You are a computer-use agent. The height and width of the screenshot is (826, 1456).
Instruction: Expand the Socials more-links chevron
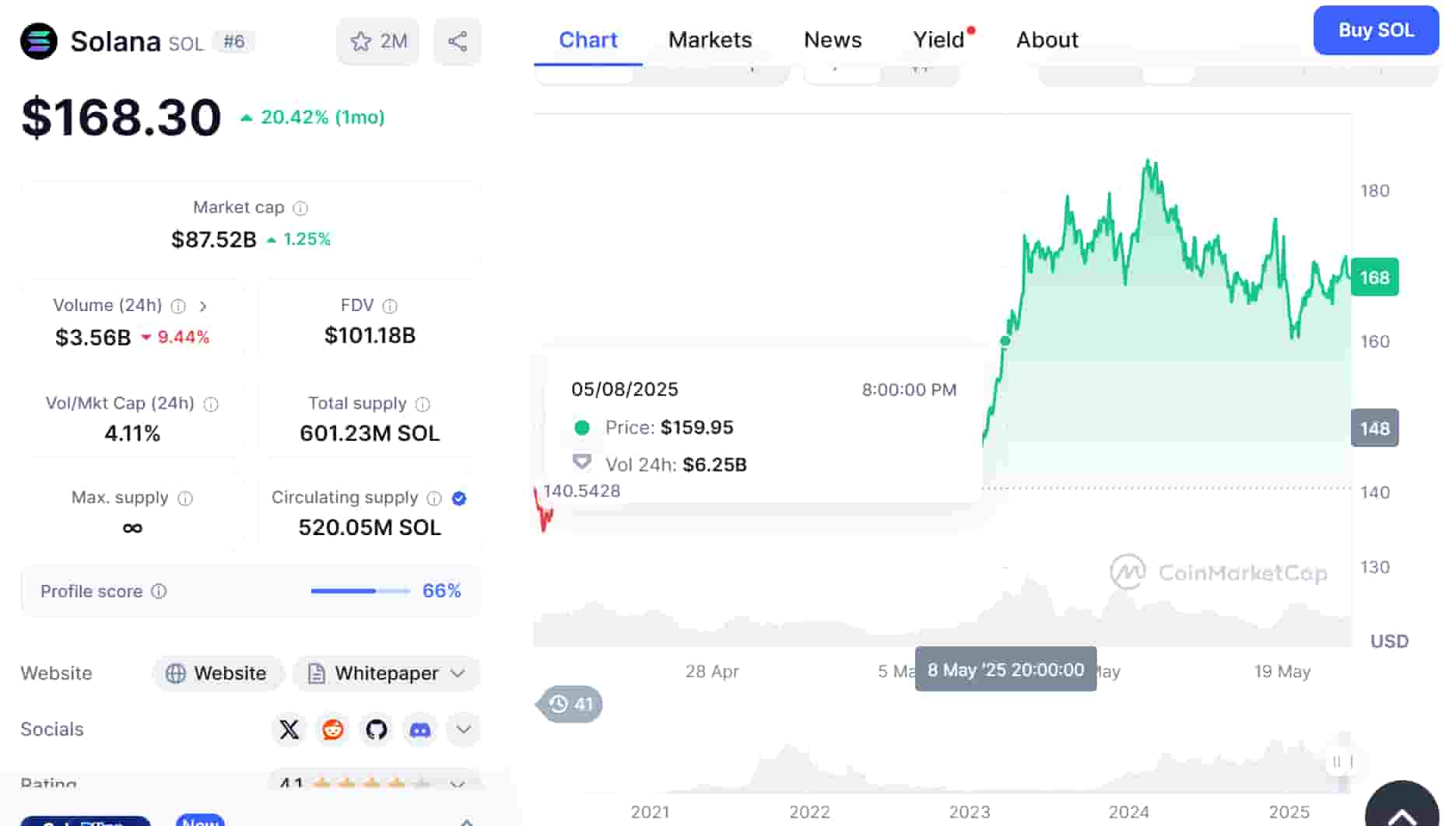464,730
